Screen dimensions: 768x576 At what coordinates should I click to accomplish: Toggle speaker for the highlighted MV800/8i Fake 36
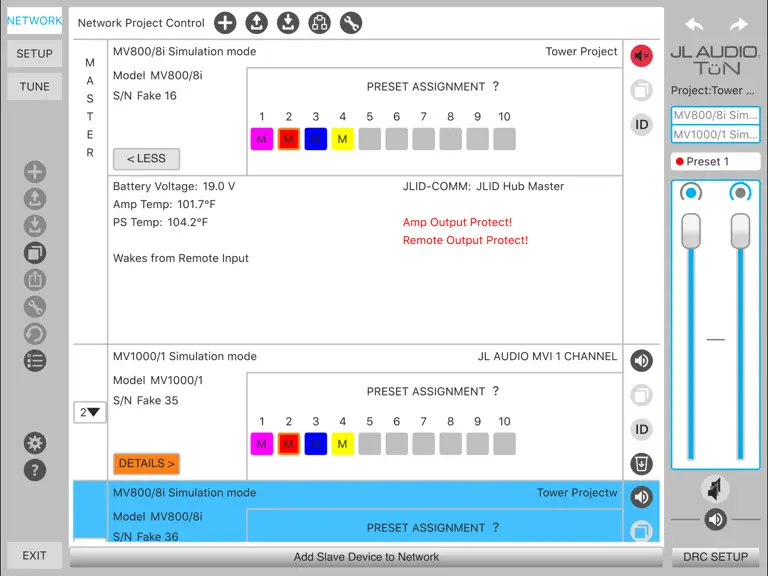click(641, 497)
